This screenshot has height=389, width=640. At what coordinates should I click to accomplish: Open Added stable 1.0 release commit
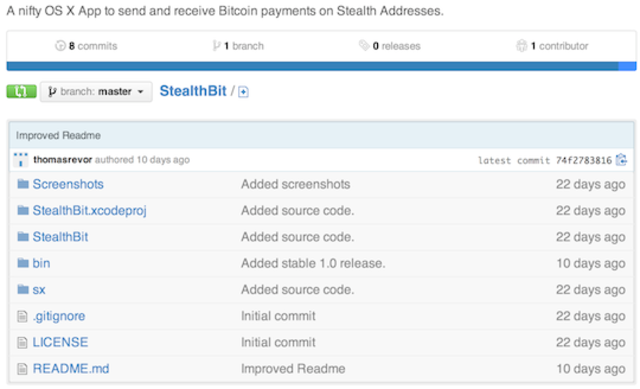pyautogui.click(x=313, y=263)
